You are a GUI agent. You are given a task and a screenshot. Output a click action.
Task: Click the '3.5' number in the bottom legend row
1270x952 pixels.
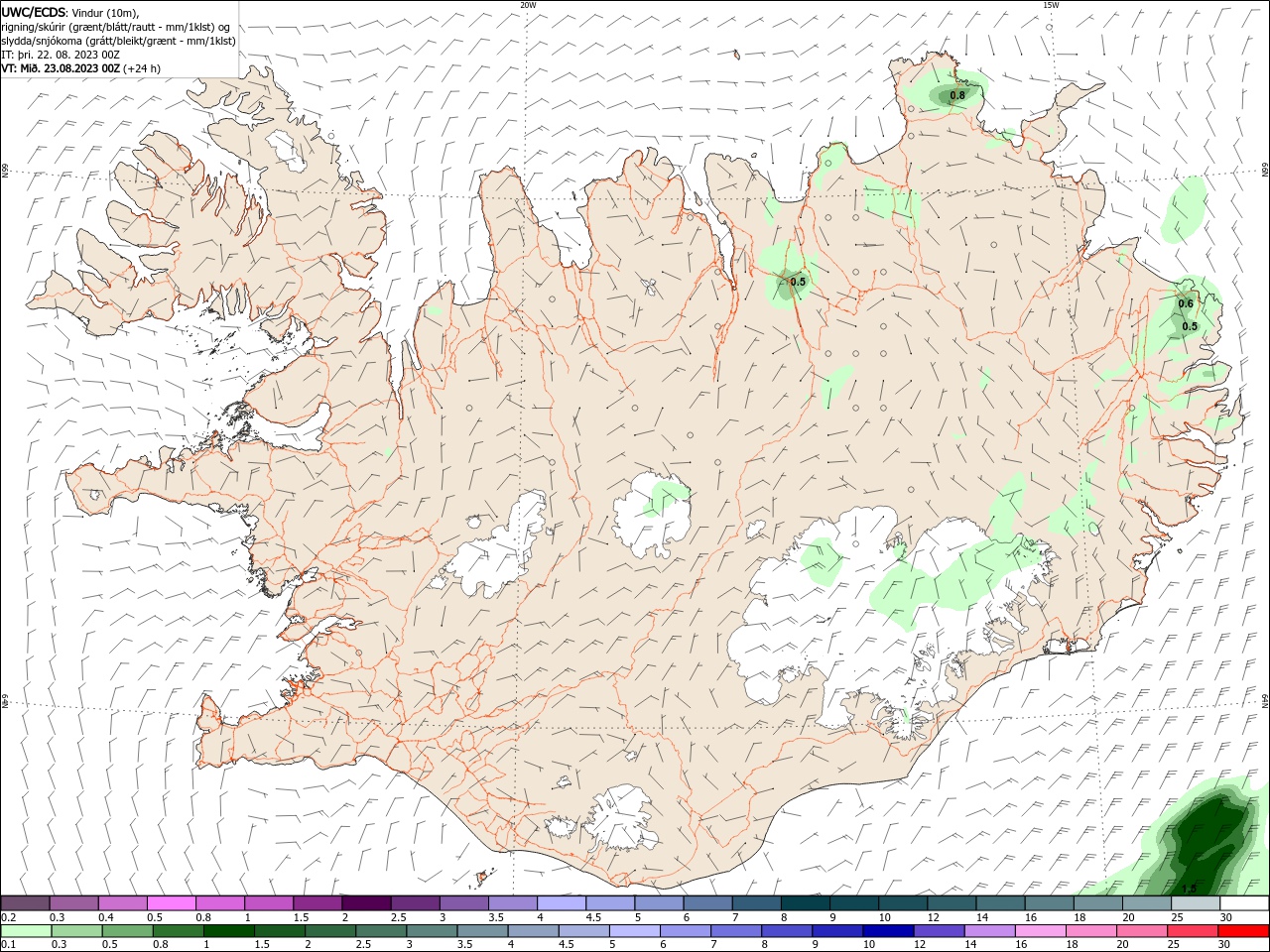pyautogui.click(x=464, y=945)
